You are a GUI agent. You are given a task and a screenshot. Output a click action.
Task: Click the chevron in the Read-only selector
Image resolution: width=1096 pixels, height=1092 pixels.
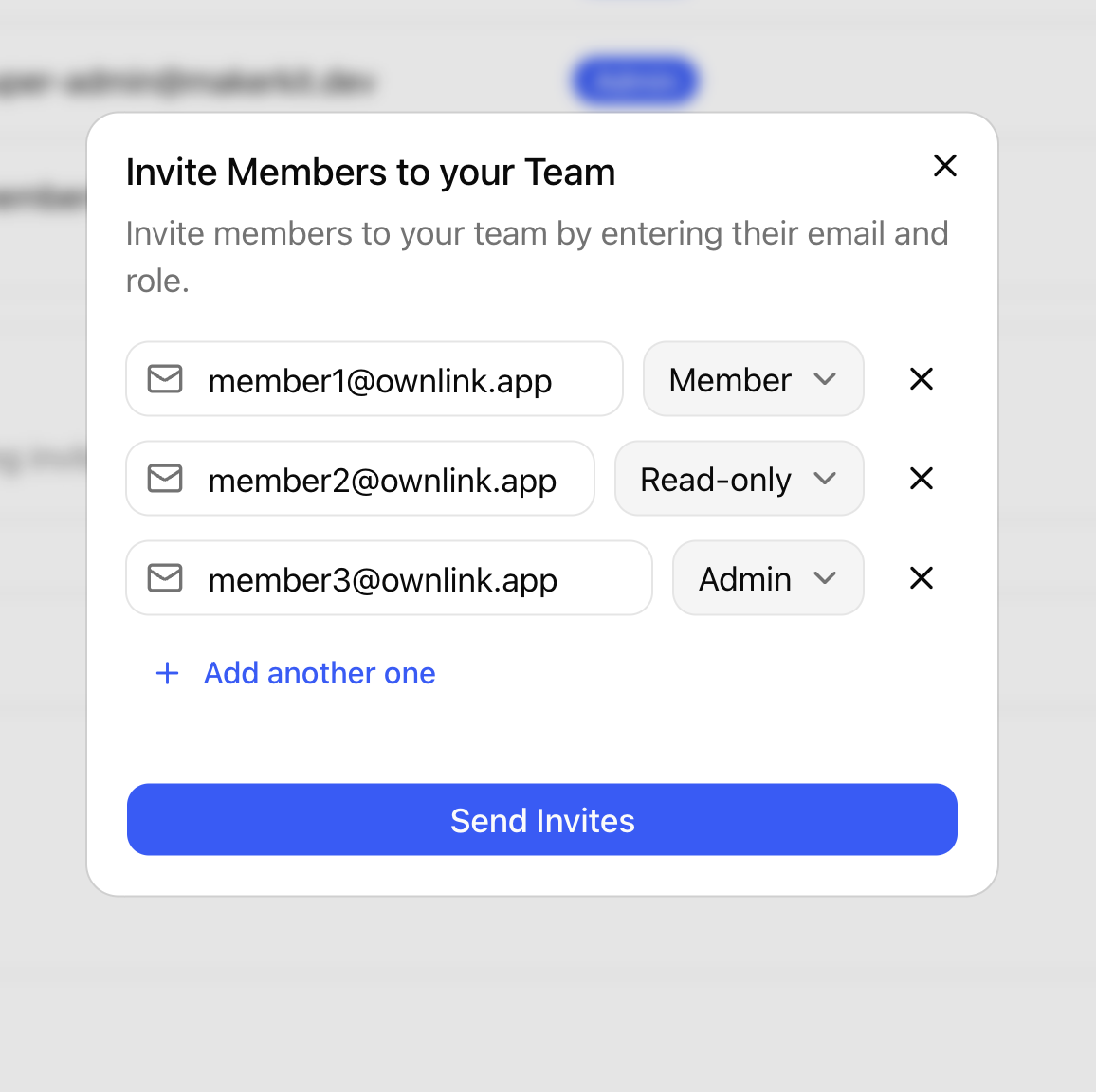tap(825, 479)
